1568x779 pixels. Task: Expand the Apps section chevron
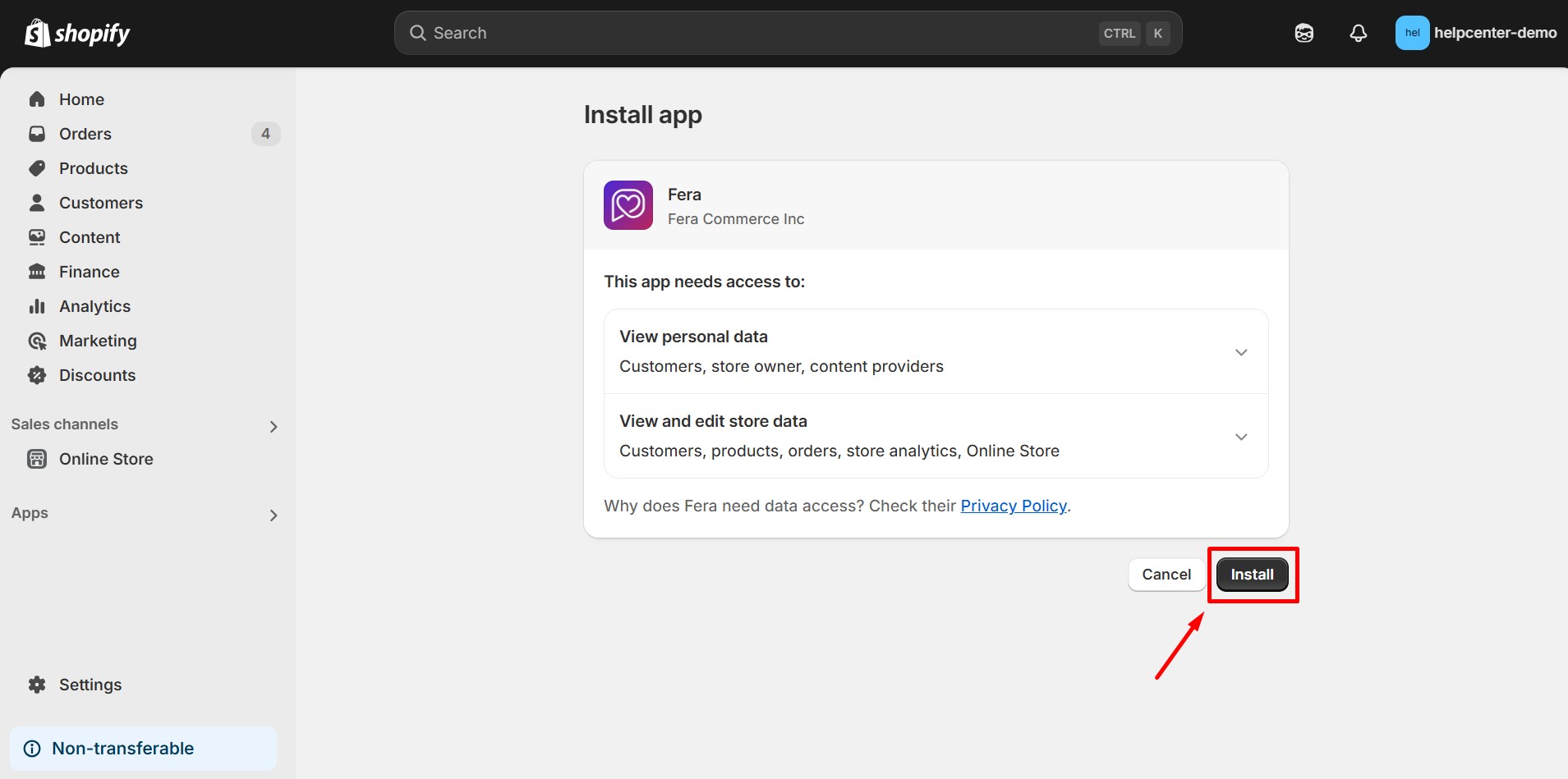pyautogui.click(x=274, y=515)
